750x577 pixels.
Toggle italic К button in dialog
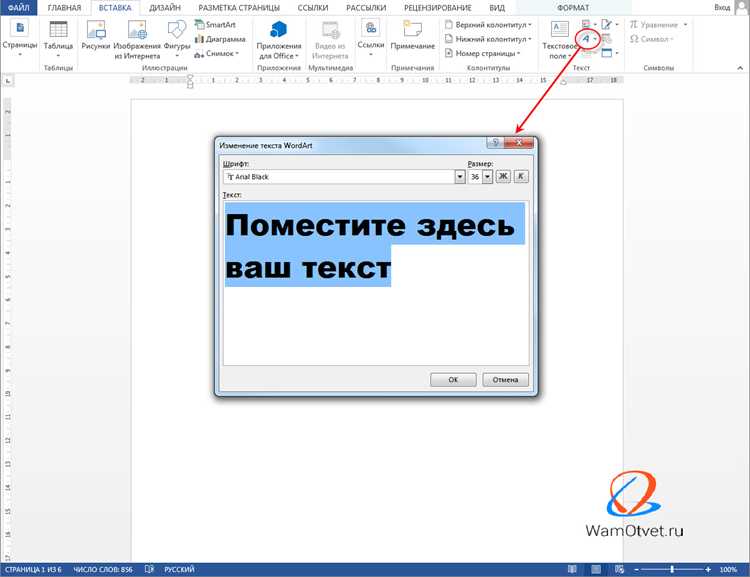coord(521,177)
